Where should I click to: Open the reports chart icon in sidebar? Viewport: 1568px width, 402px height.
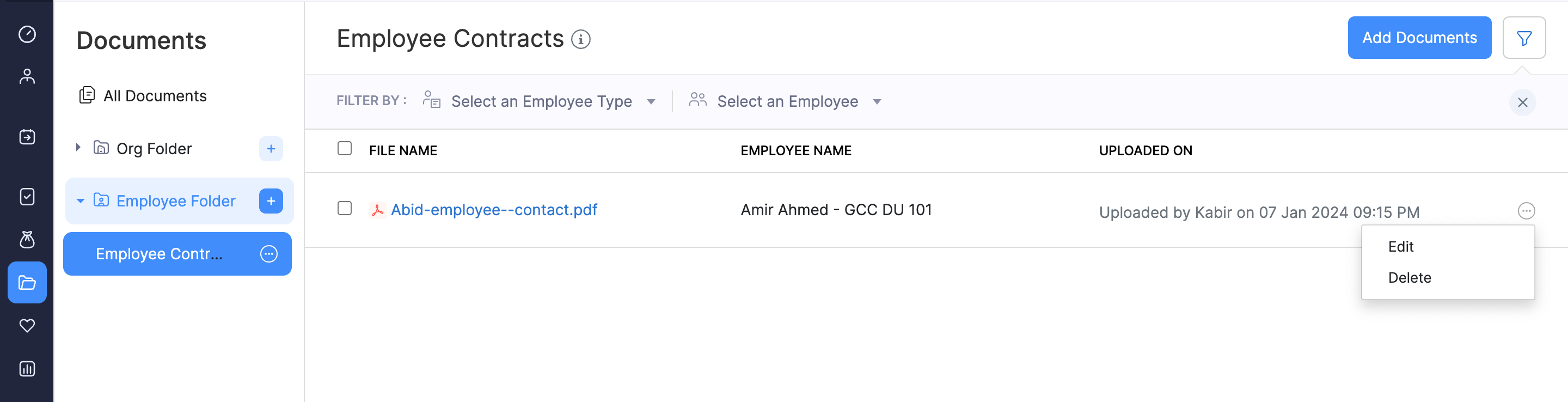pyautogui.click(x=27, y=368)
